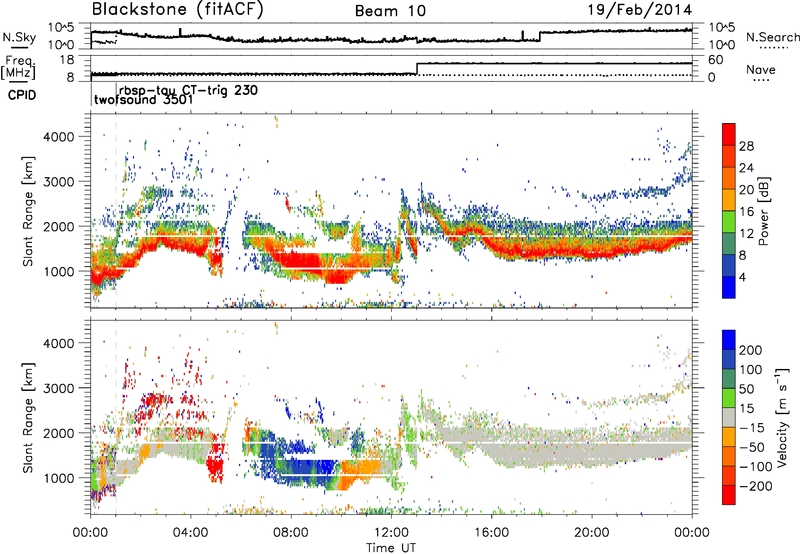Screen dimensions: 800x554
Task: Click the 'Velocity [m s-1]' colorbar label
Action: point(781,417)
